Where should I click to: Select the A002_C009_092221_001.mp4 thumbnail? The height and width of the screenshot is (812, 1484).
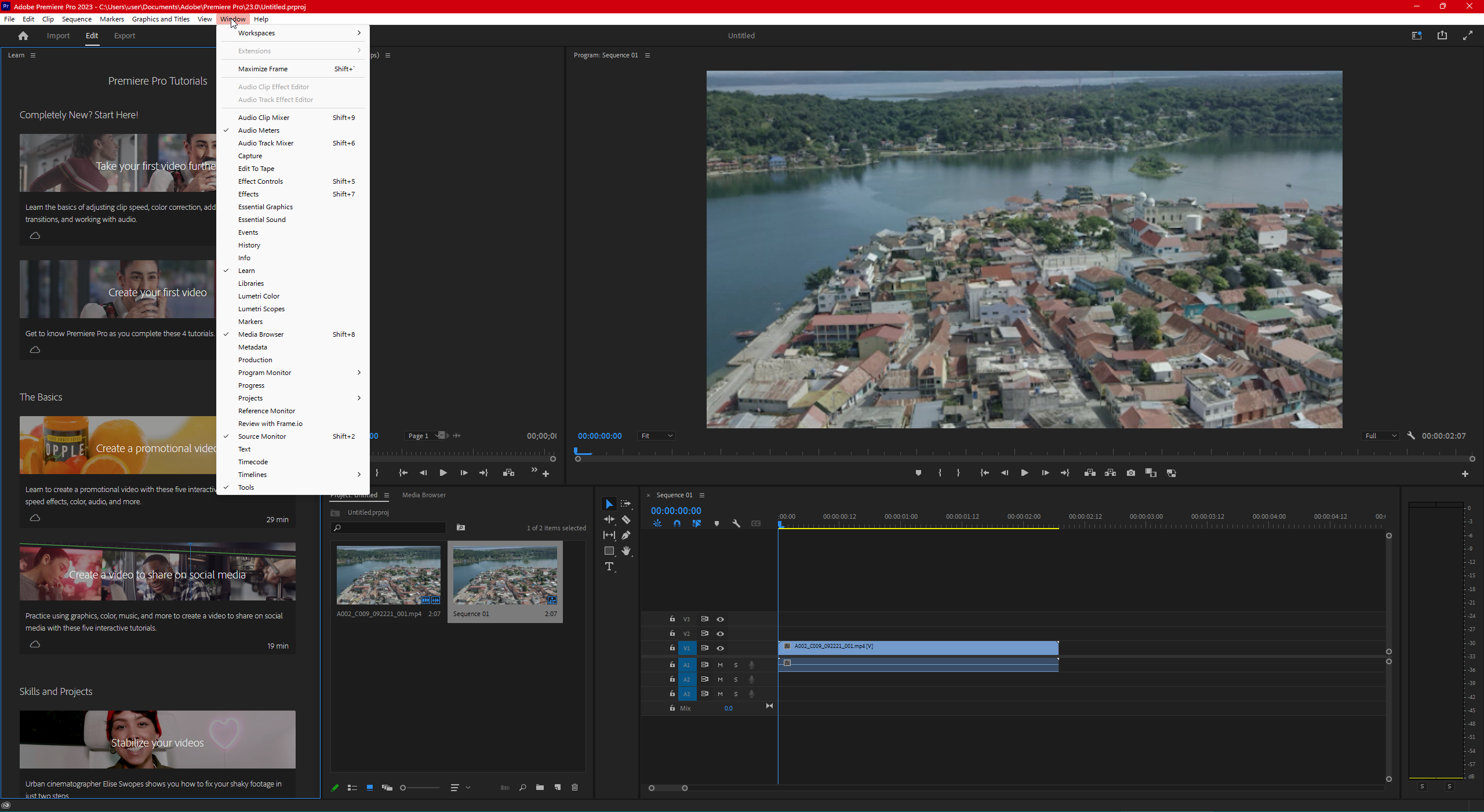point(388,575)
